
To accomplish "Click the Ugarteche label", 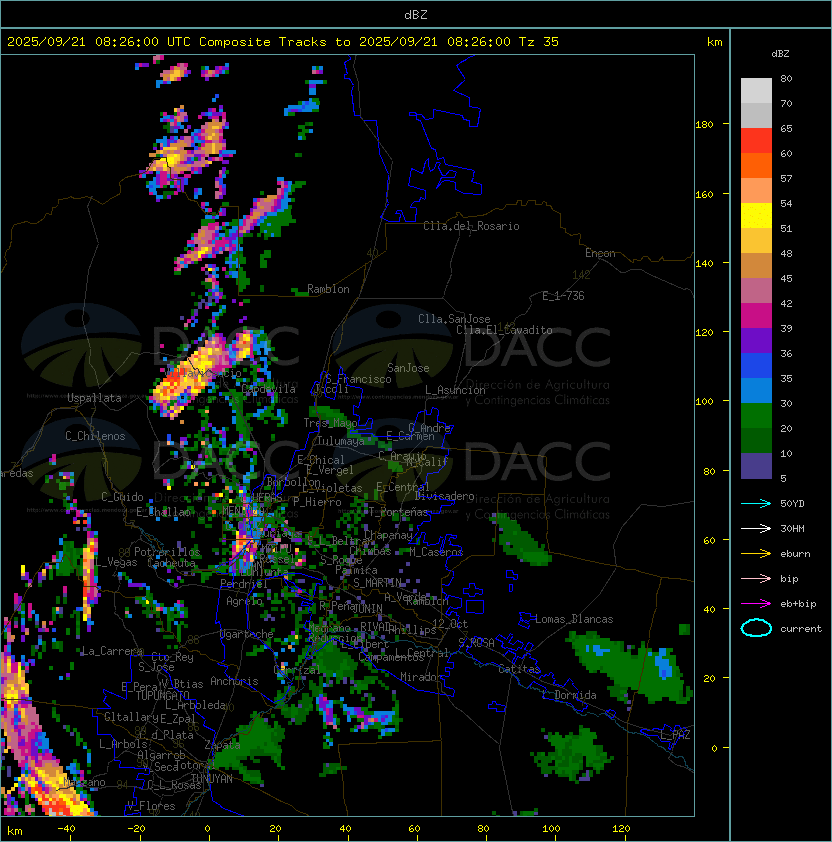I will coord(247,634).
